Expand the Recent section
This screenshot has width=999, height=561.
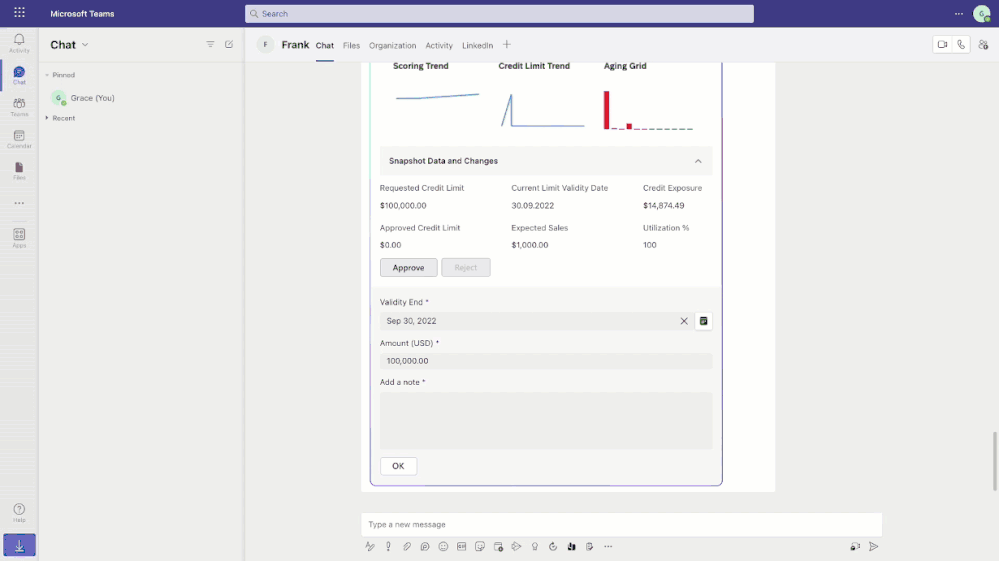coord(47,118)
